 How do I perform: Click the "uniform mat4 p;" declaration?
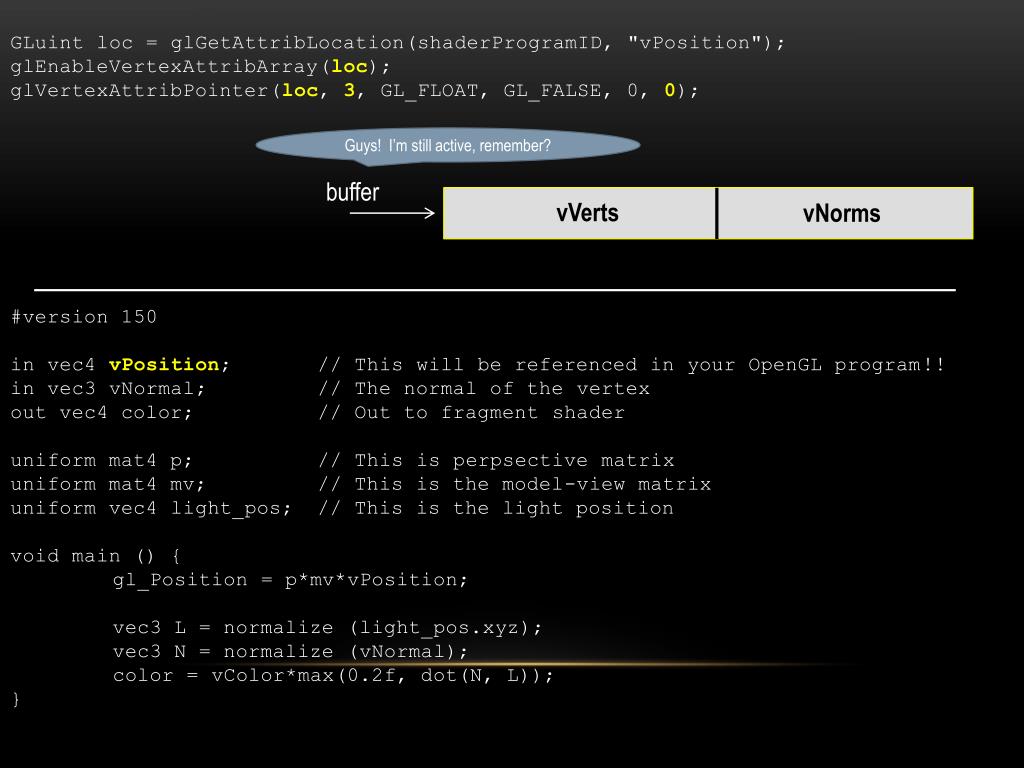tap(102, 461)
